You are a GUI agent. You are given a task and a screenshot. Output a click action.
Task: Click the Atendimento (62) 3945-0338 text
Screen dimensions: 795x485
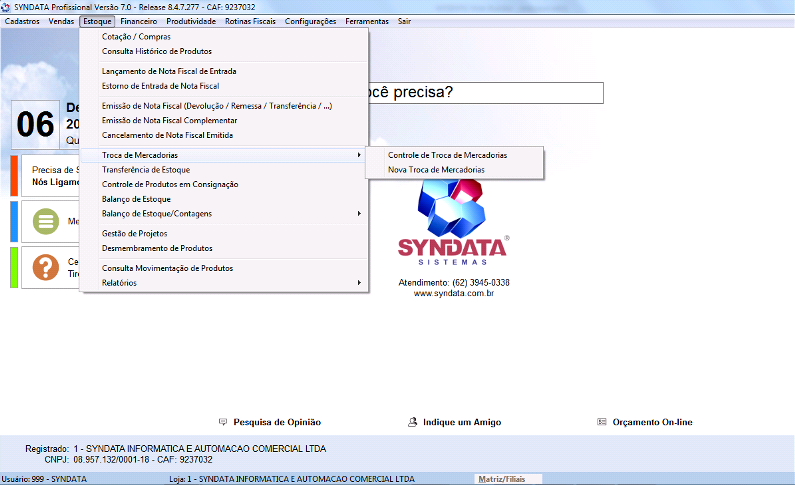click(x=454, y=282)
